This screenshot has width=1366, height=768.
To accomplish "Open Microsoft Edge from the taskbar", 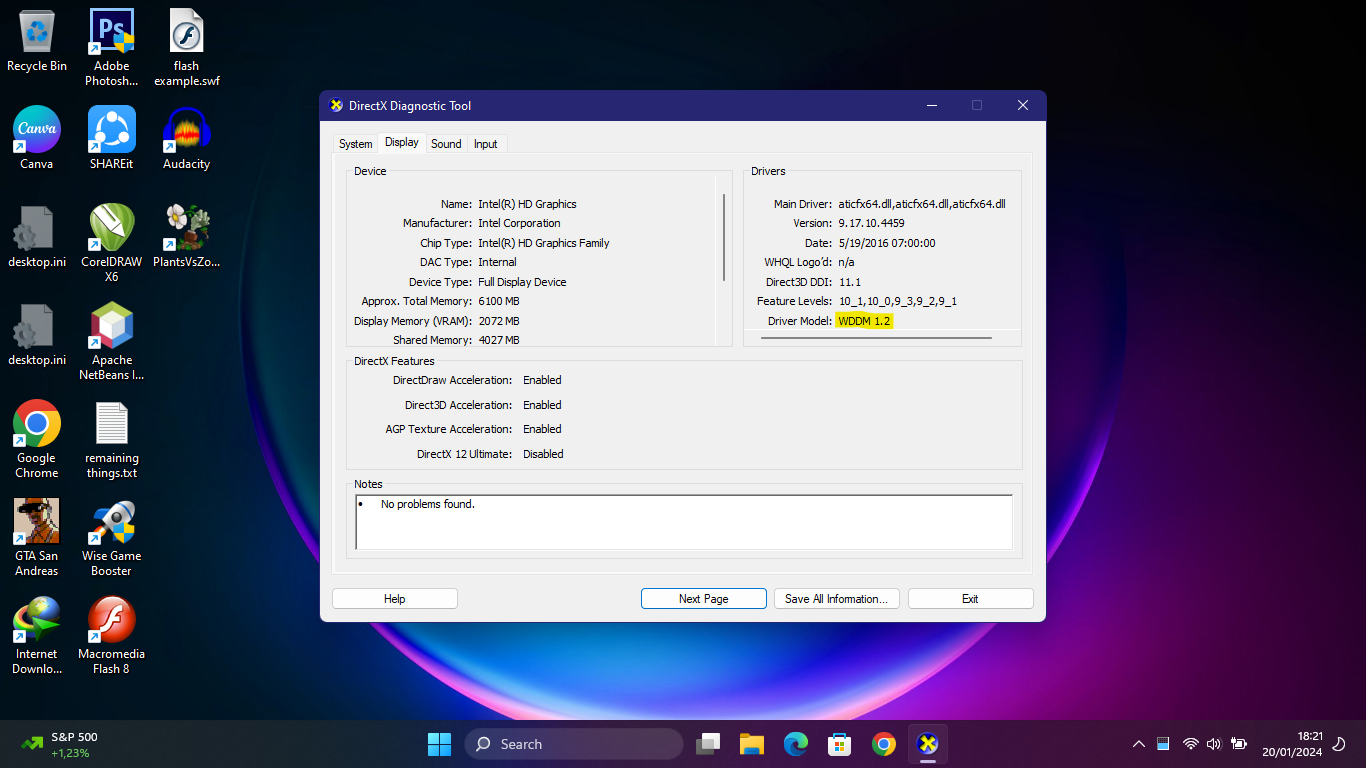I will (x=796, y=744).
